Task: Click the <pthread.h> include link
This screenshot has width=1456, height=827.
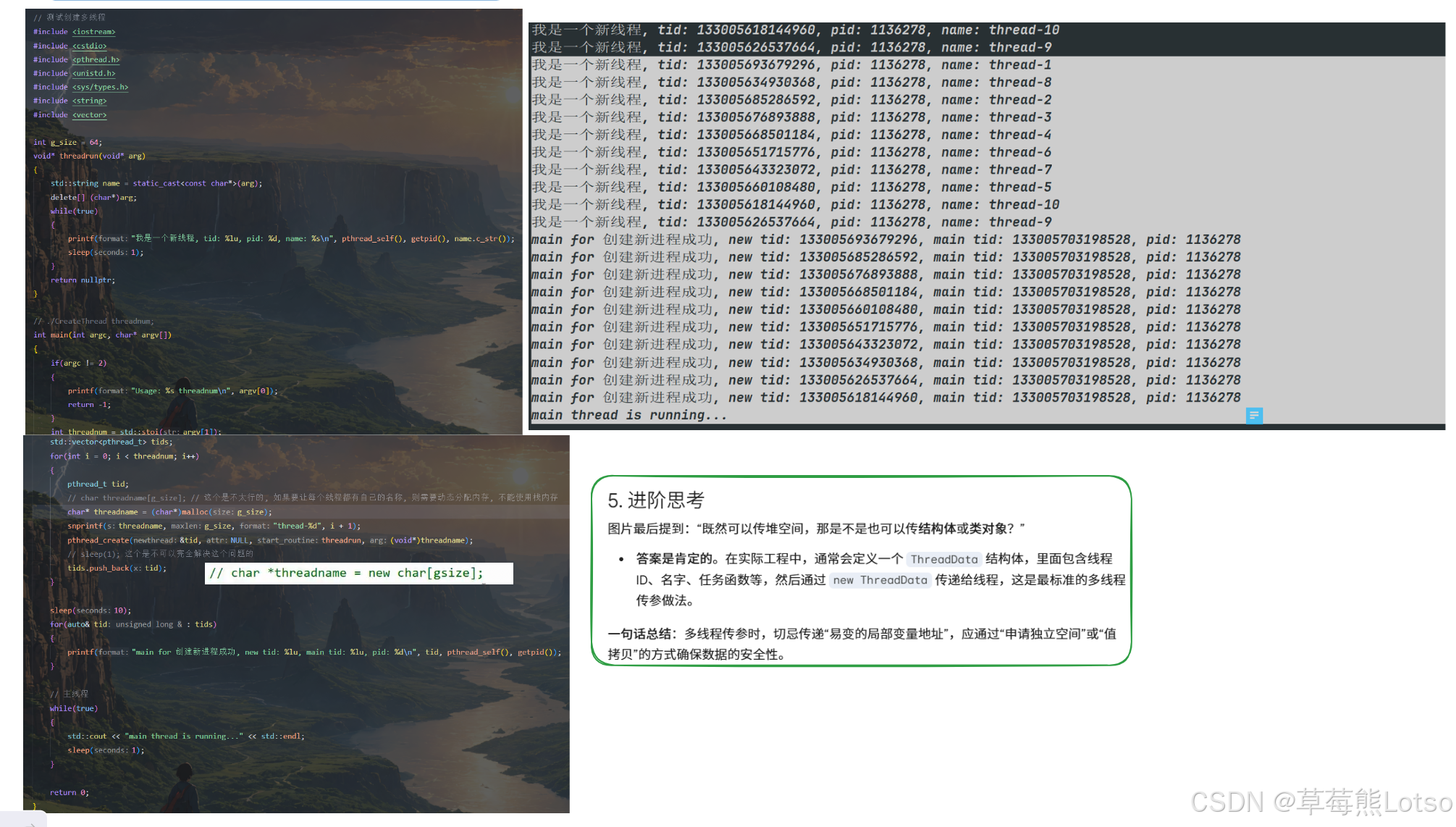Action: coord(96,59)
